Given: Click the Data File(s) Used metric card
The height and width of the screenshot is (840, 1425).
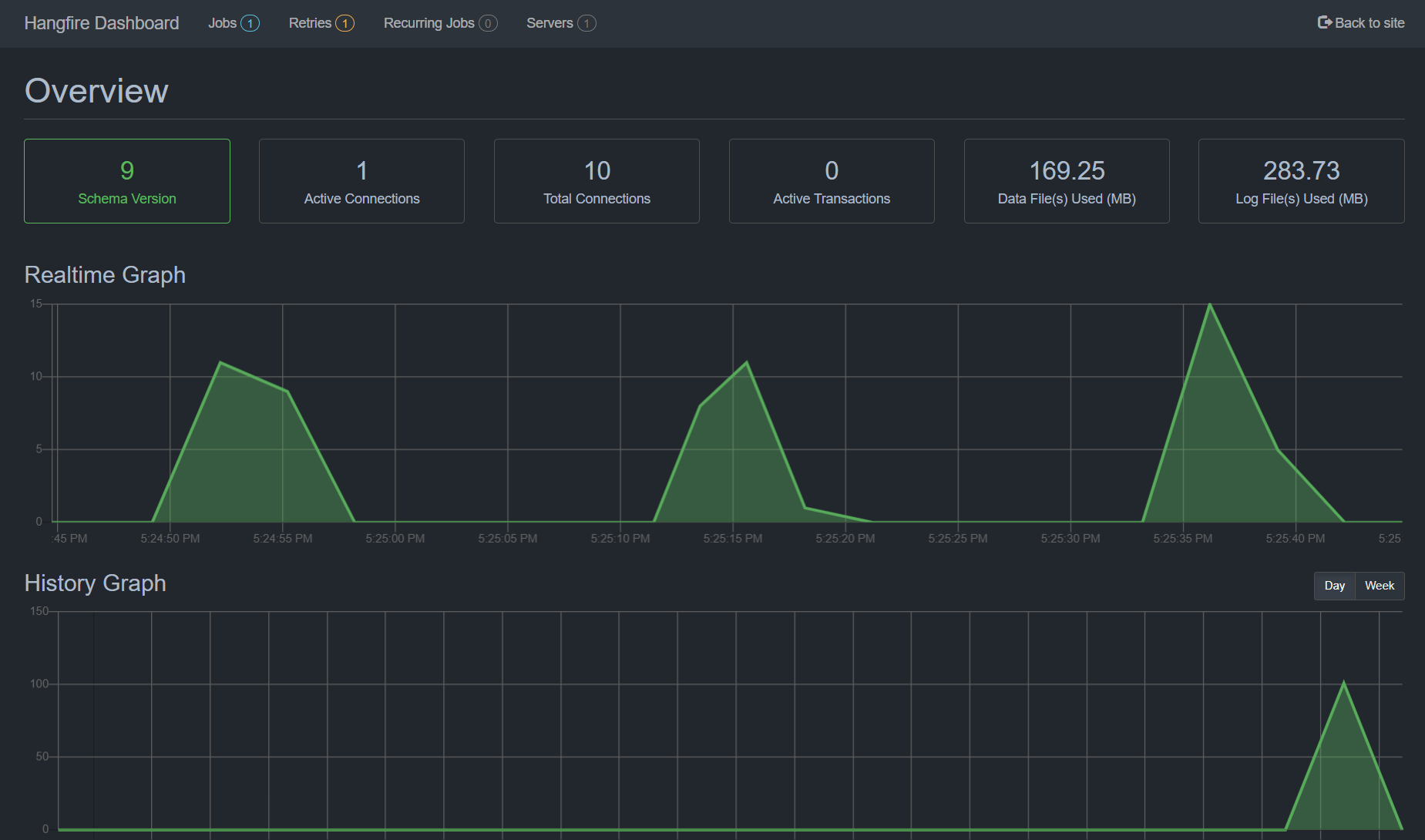Looking at the screenshot, I should pos(1067,181).
